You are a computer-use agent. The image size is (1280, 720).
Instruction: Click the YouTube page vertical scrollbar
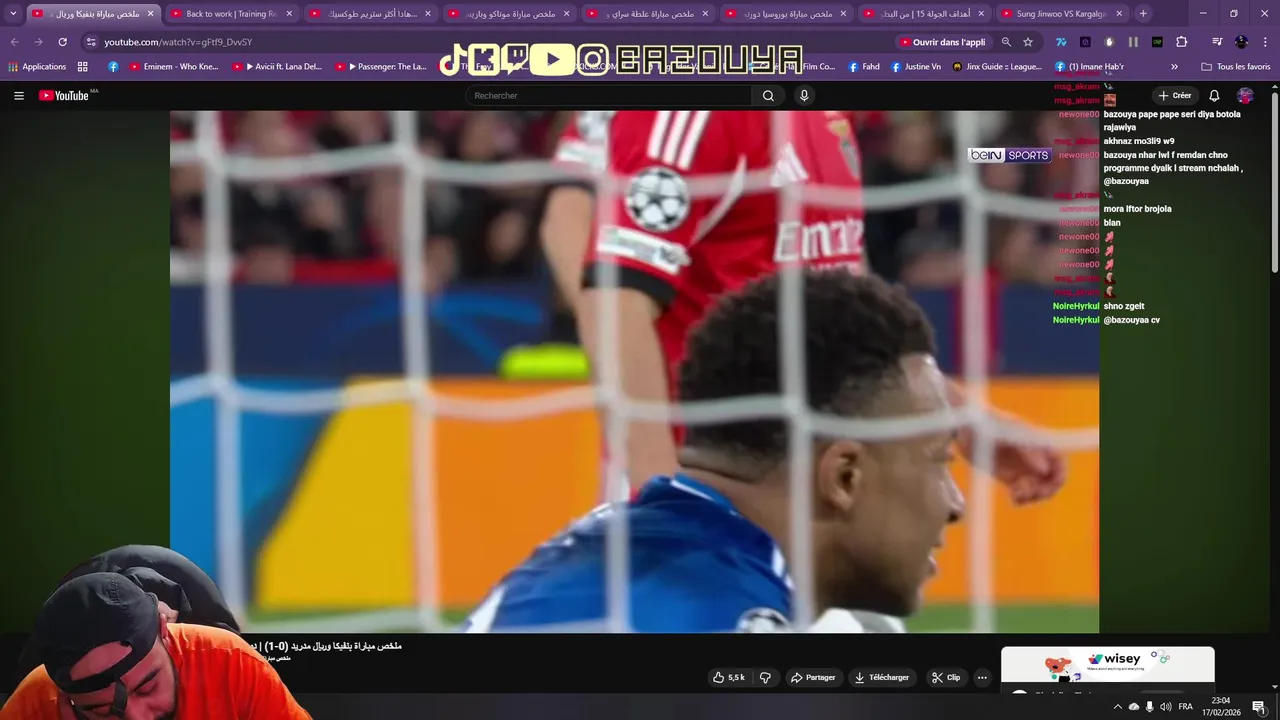pyautogui.click(x=1274, y=180)
